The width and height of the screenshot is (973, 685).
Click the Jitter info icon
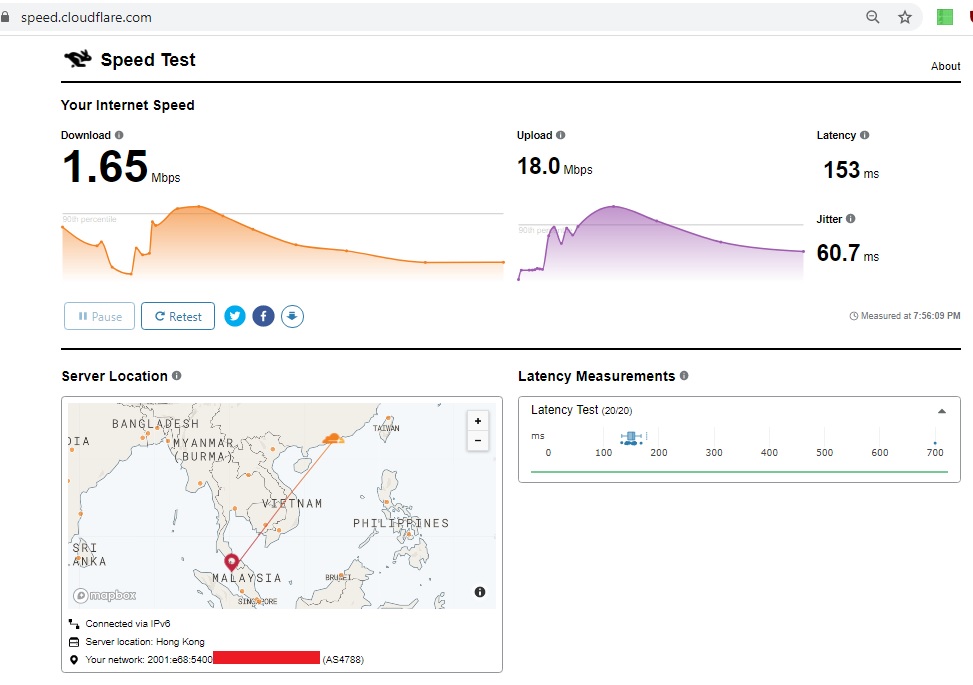[x=850, y=218]
